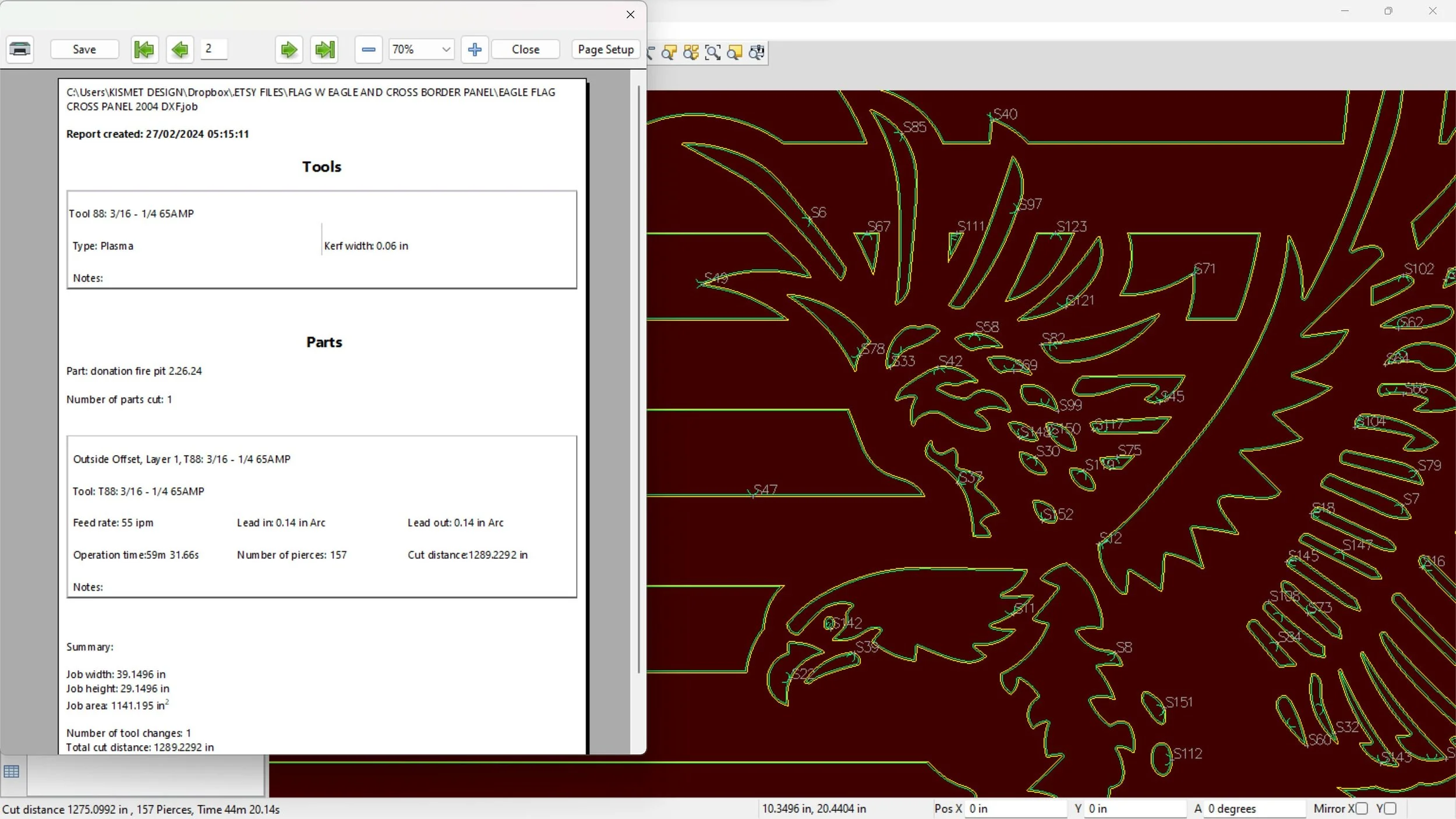
Task: Jump to last report page
Action: point(325,49)
